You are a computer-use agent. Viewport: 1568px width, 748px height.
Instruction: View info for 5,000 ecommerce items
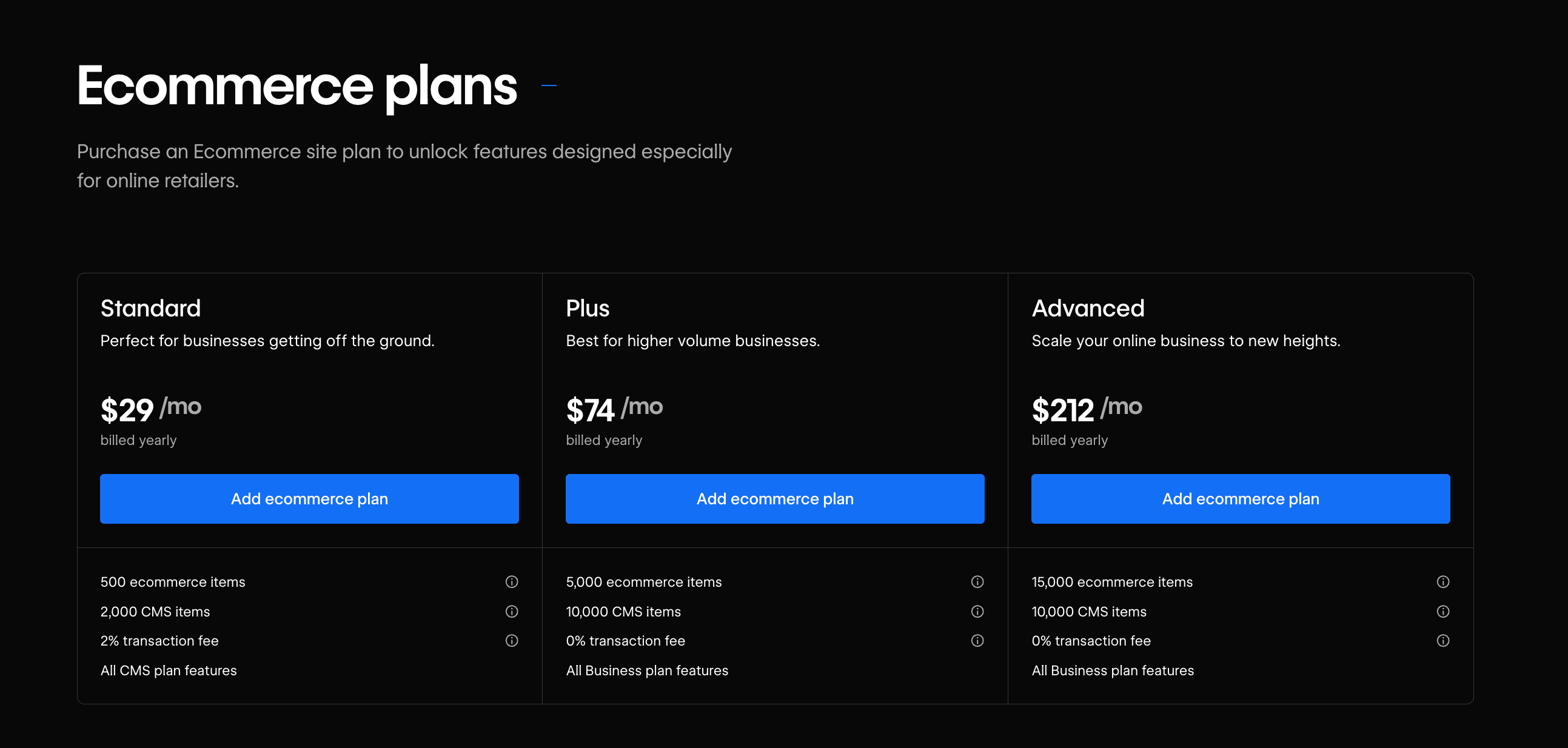[977, 582]
